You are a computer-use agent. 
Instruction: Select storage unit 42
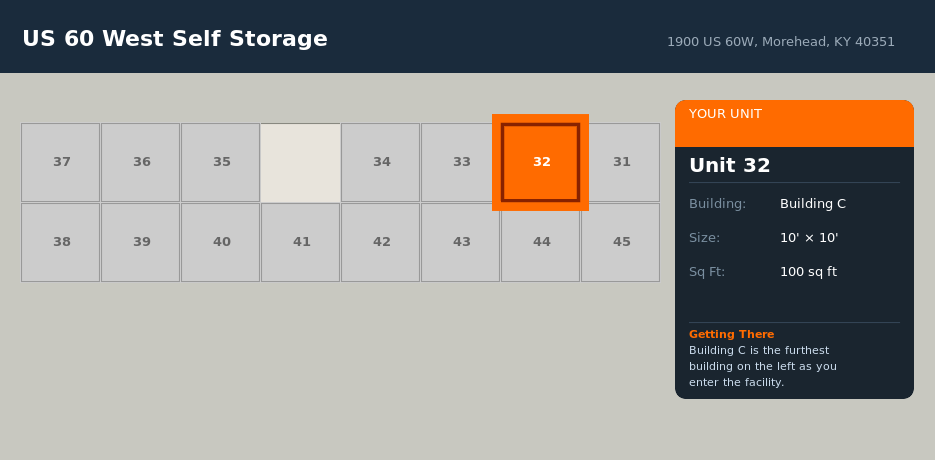pyautogui.click(x=380, y=242)
